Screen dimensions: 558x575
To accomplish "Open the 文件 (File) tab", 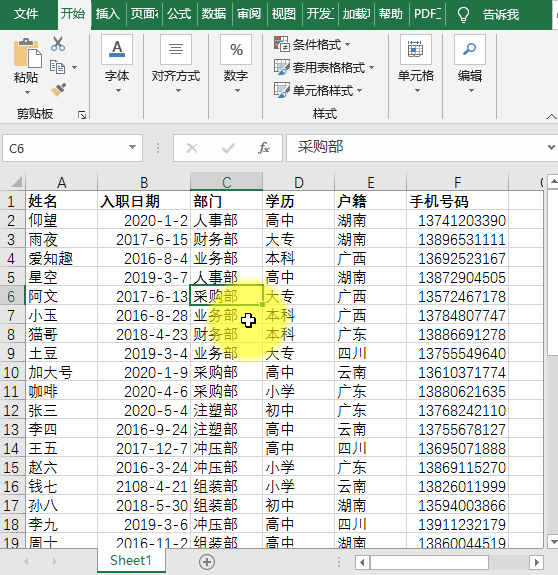I will (x=26, y=14).
